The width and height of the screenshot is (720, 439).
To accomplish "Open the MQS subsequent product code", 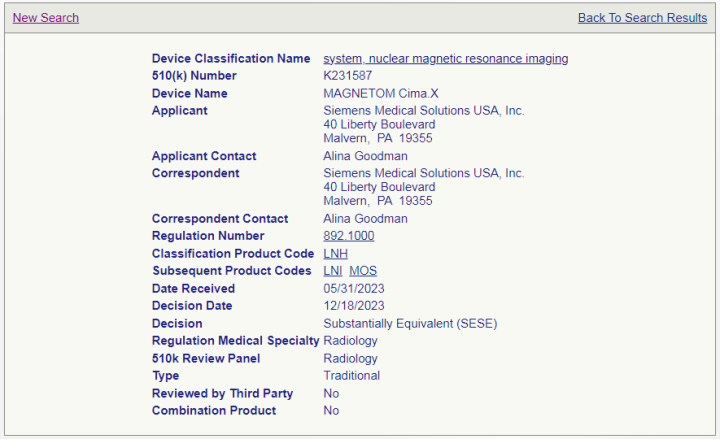I will coord(363,271).
